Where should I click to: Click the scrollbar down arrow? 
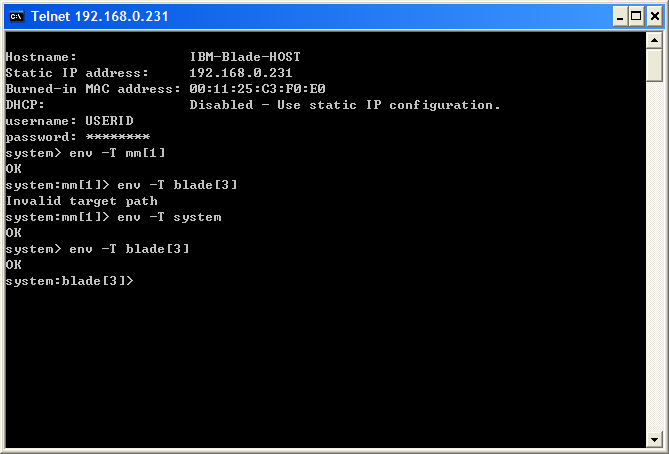(x=654, y=439)
